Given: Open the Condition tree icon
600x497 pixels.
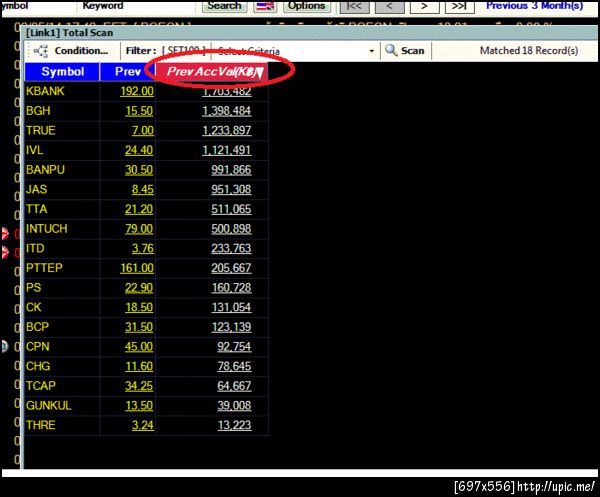Looking at the screenshot, I should pyautogui.click(x=41, y=51).
